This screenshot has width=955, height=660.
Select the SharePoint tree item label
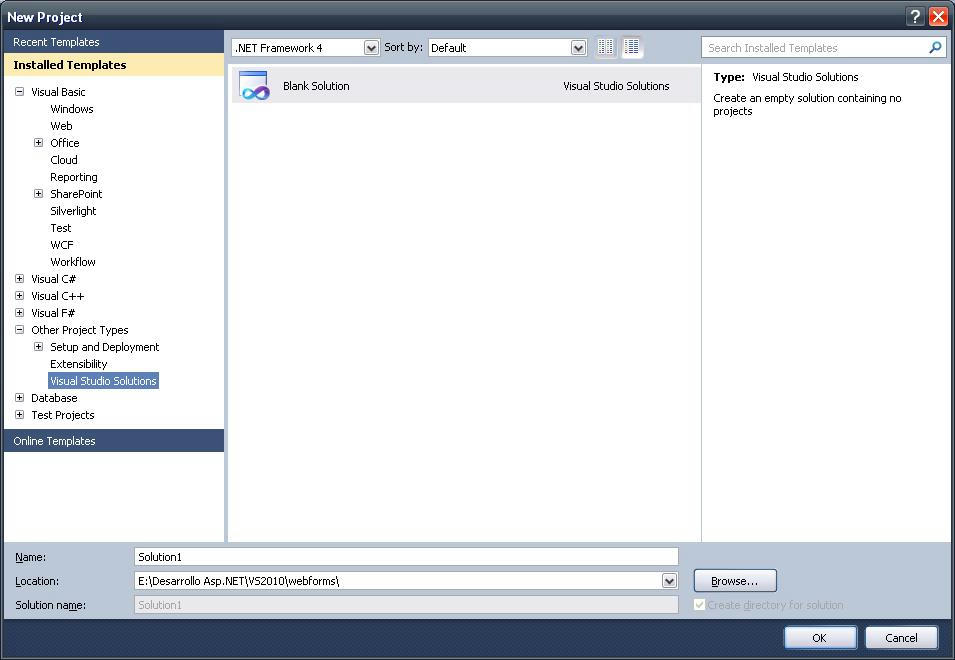pos(76,194)
